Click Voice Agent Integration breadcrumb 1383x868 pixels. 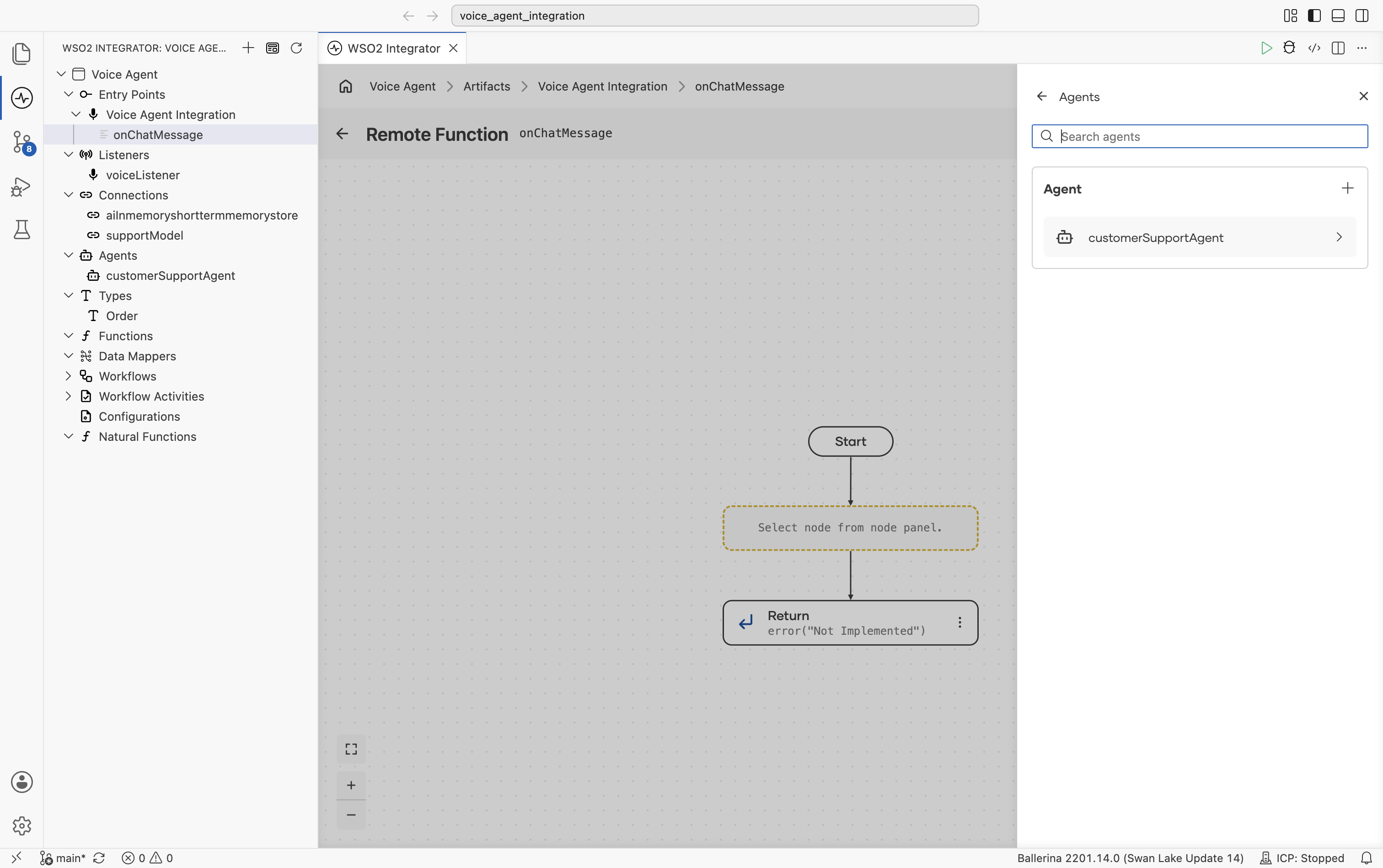[x=602, y=87]
